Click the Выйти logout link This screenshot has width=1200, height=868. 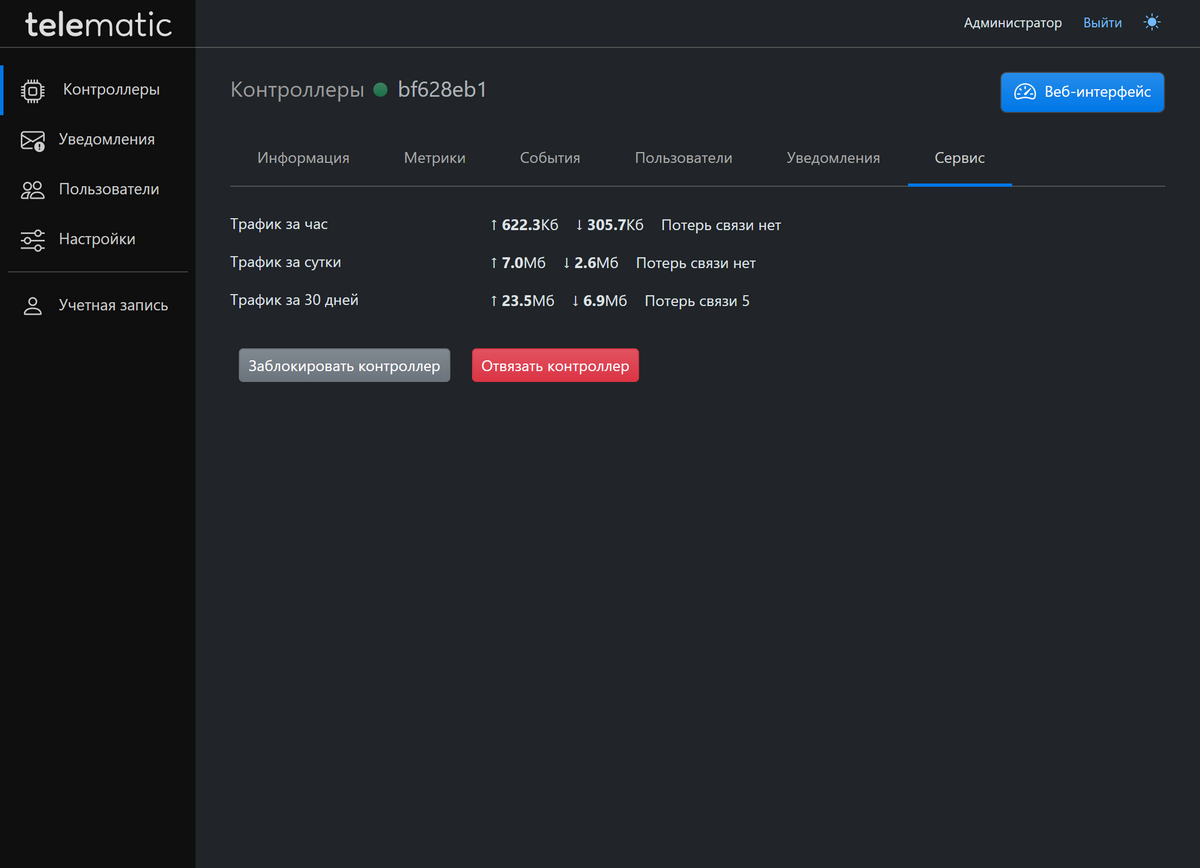point(1102,22)
